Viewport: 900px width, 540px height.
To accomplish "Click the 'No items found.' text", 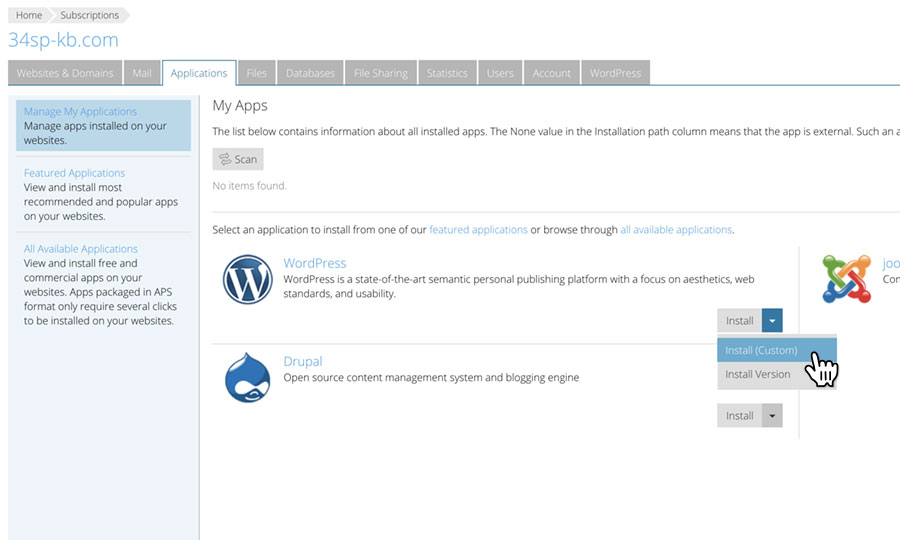I will (x=249, y=186).
